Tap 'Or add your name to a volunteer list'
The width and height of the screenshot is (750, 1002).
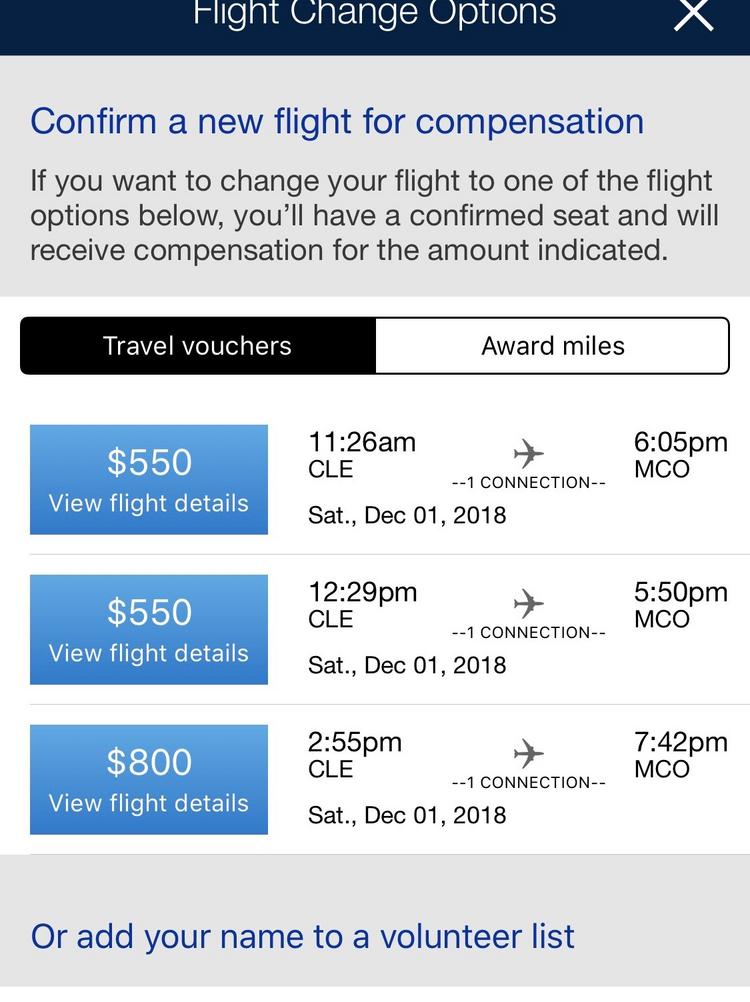coord(302,937)
